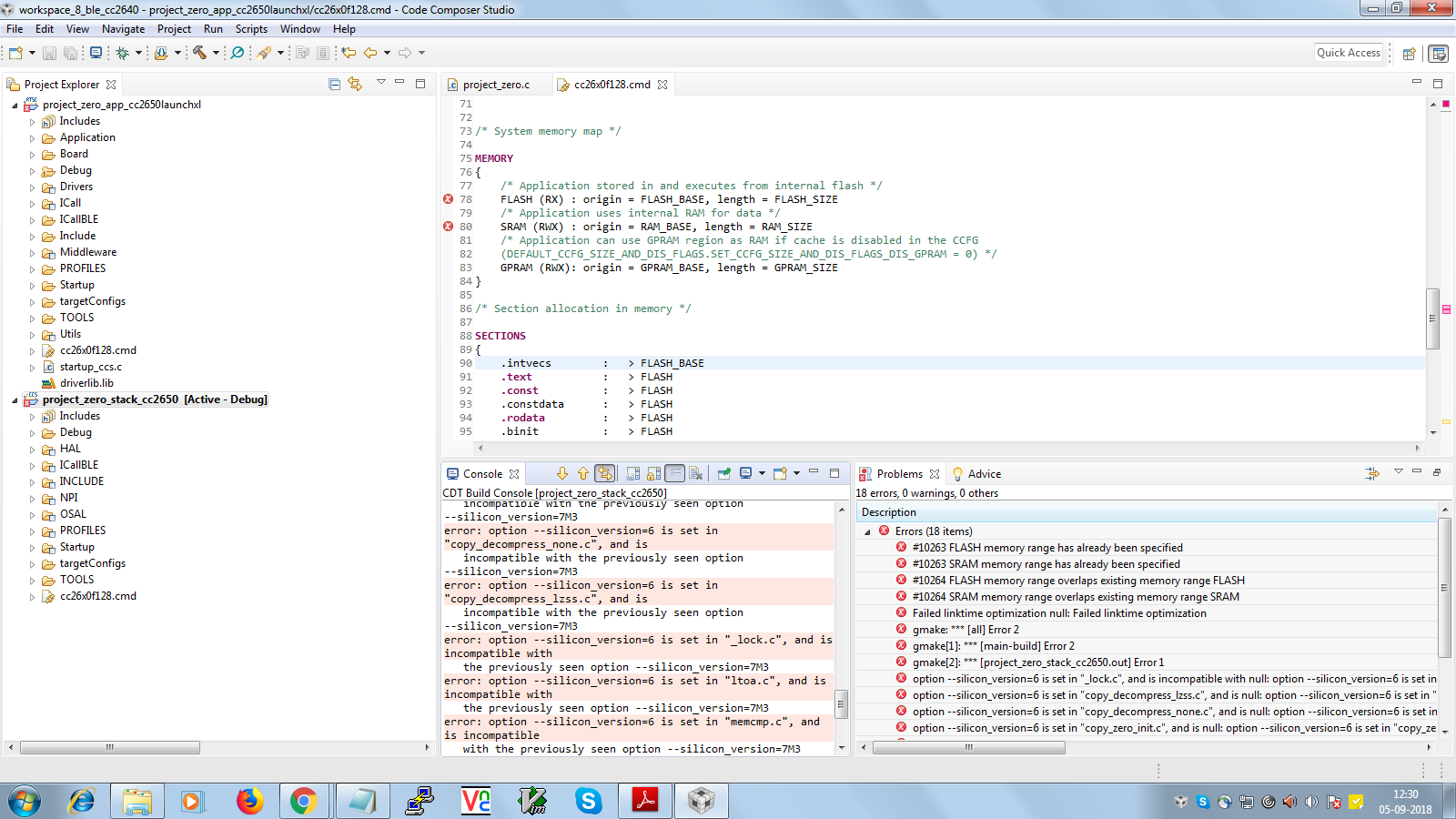Open the Search toolbar icon
This screenshot has width=1456, height=819.
[238, 53]
